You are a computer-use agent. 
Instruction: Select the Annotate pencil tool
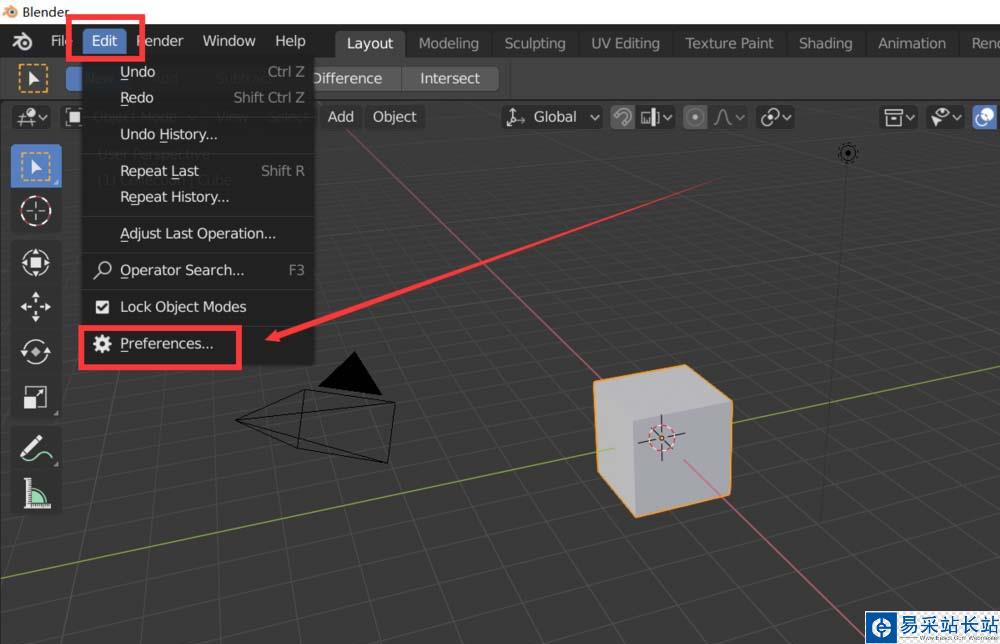[x=36, y=448]
